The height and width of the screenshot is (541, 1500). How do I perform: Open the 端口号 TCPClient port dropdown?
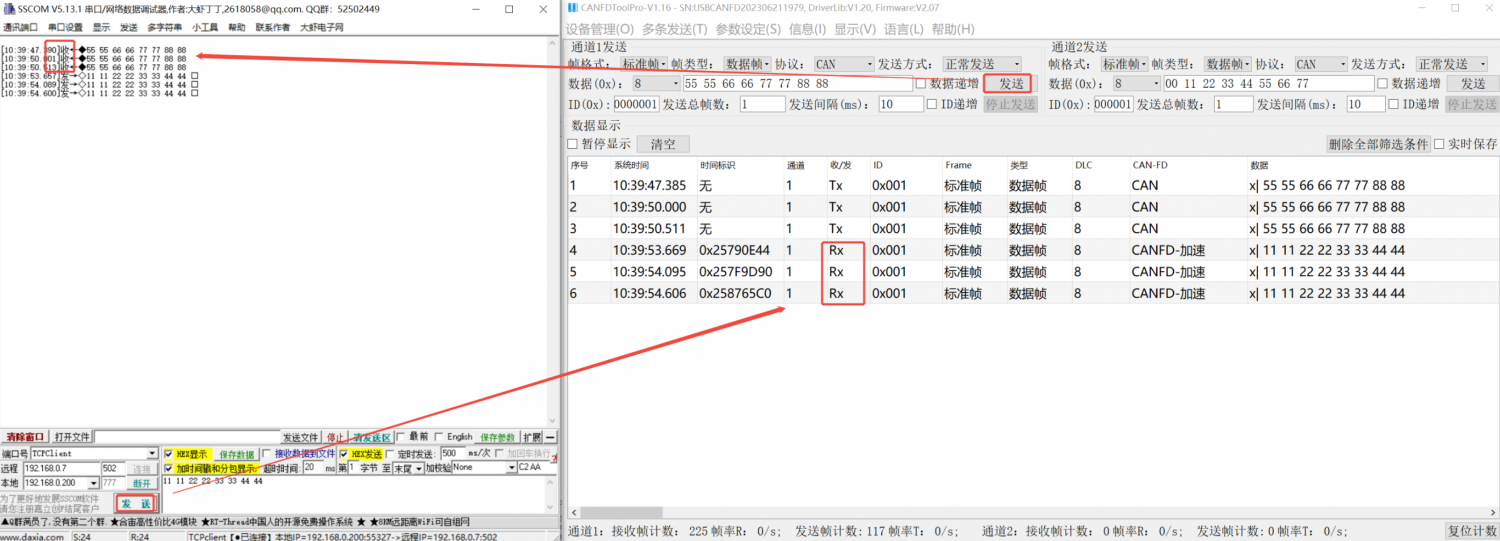click(x=152, y=454)
